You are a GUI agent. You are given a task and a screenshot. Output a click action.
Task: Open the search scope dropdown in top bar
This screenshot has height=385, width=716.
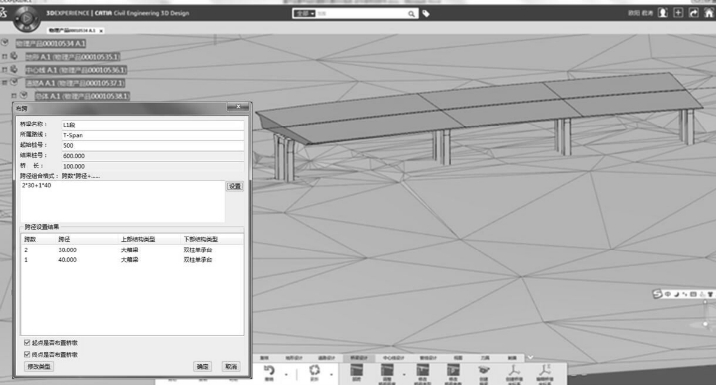coord(305,14)
